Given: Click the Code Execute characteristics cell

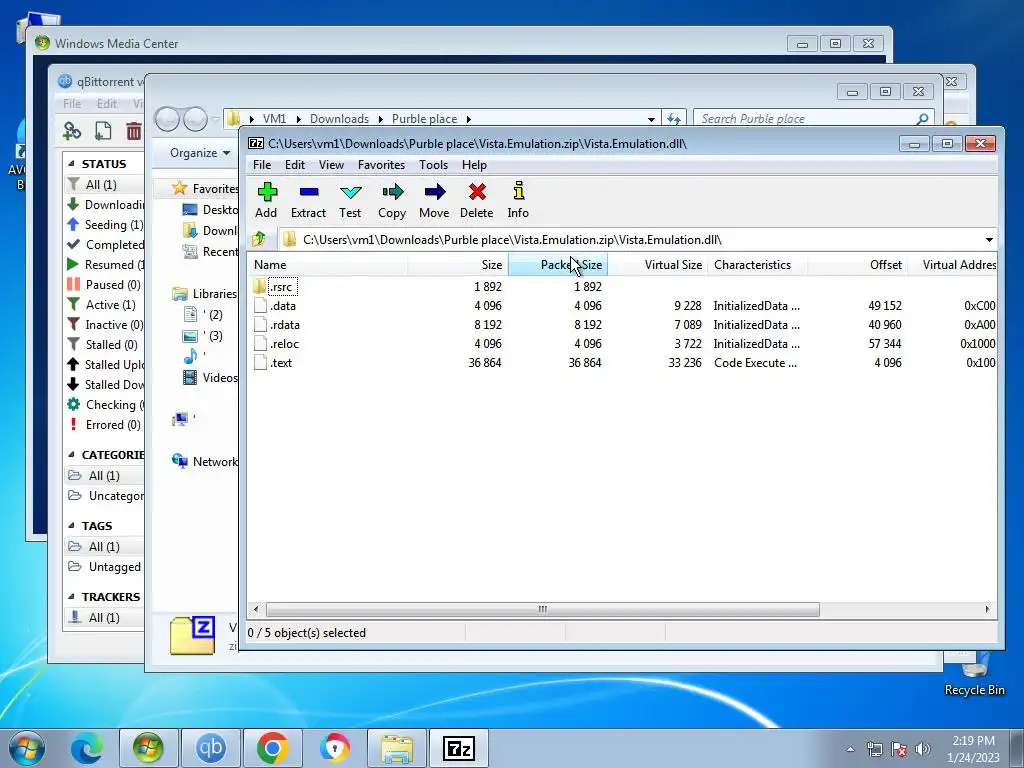Looking at the screenshot, I should click(756, 362).
